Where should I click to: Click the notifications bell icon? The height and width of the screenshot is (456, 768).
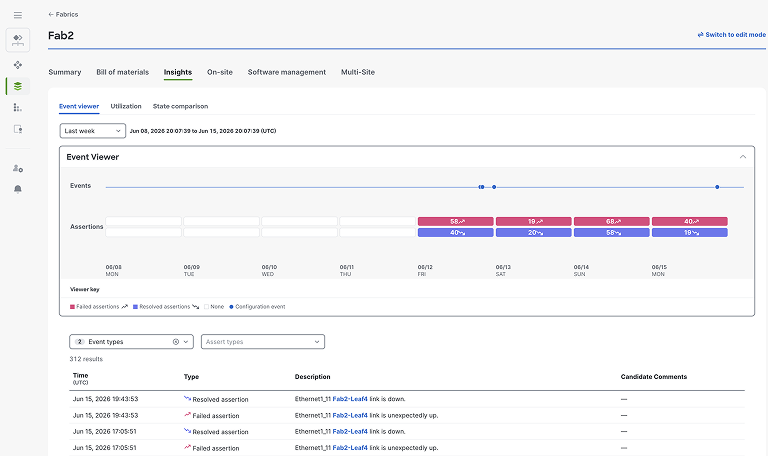[18, 189]
